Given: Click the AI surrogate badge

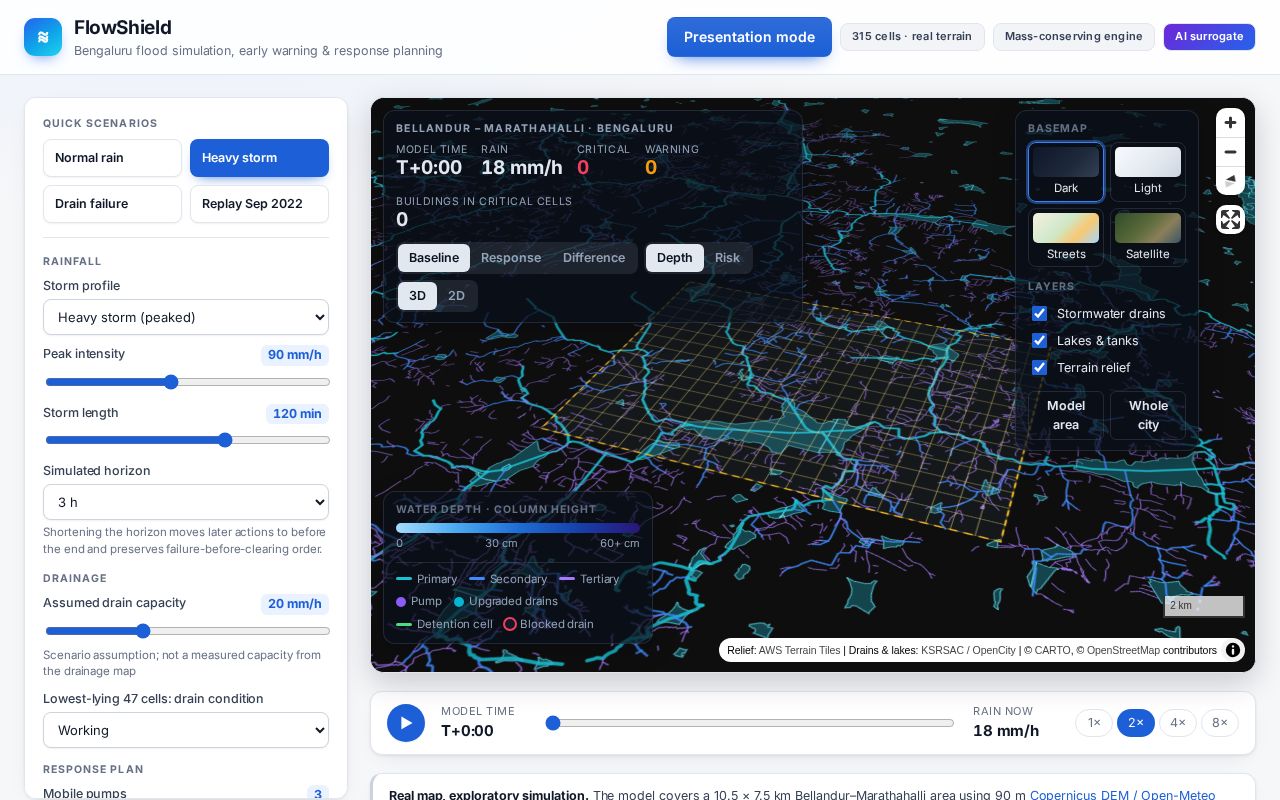Looking at the screenshot, I should click(x=1209, y=37).
